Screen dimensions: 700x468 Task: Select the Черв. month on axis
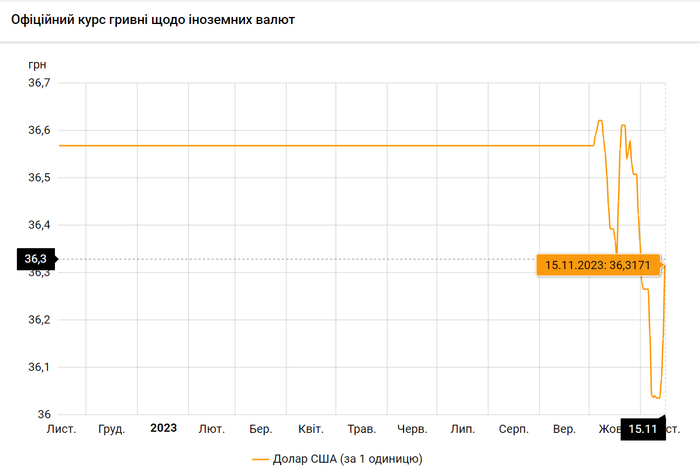pyautogui.click(x=412, y=429)
